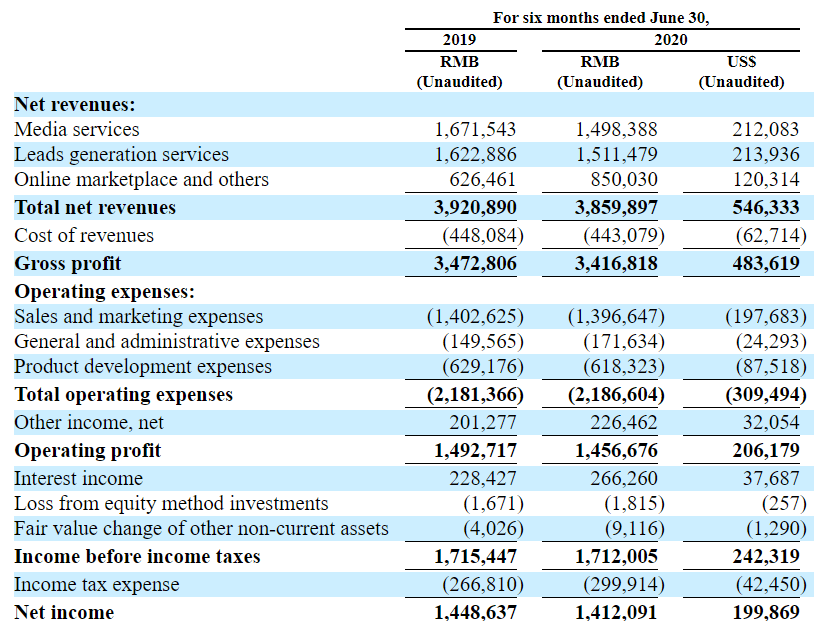Click Sales and marketing 2019 value (1,402,625)
This screenshot has width=819, height=621.
point(475,317)
